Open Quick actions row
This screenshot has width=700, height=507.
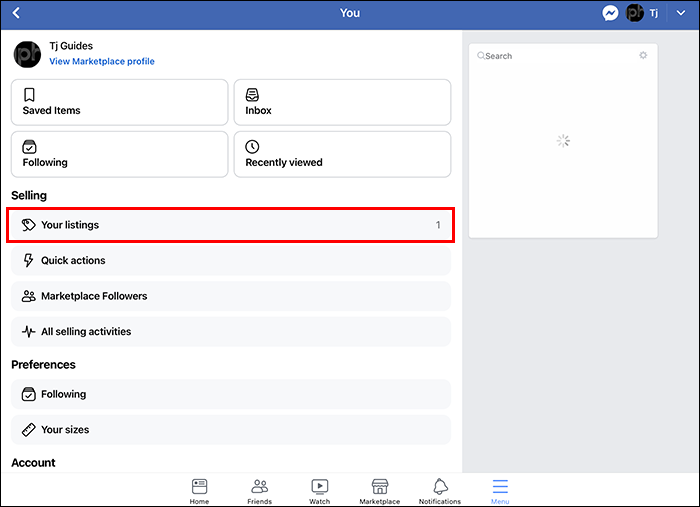click(x=231, y=260)
